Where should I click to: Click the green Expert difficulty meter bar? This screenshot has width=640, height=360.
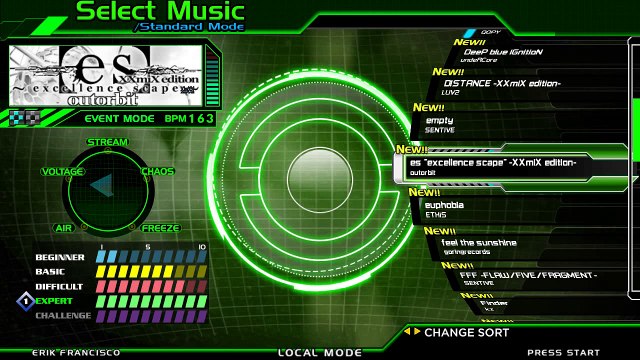click(151, 301)
